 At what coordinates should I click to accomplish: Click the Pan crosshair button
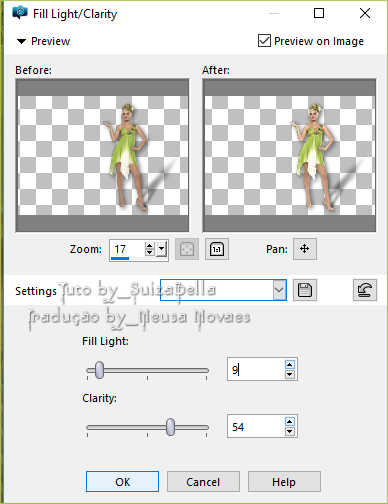pos(305,249)
